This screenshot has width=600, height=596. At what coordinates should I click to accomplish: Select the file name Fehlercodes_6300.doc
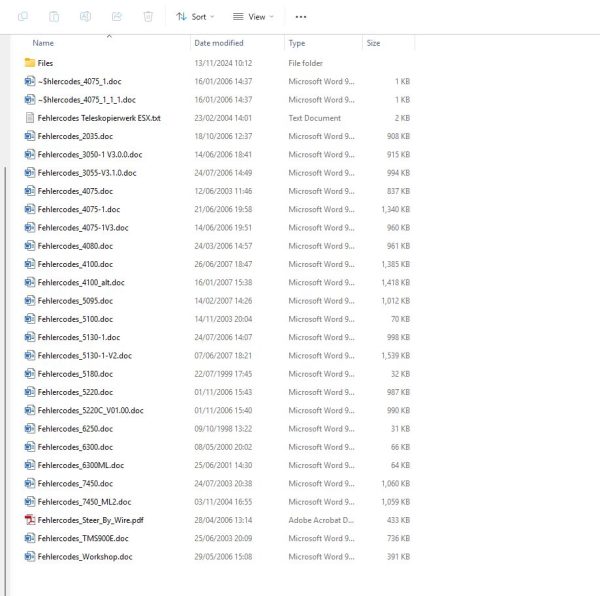click(x=75, y=447)
